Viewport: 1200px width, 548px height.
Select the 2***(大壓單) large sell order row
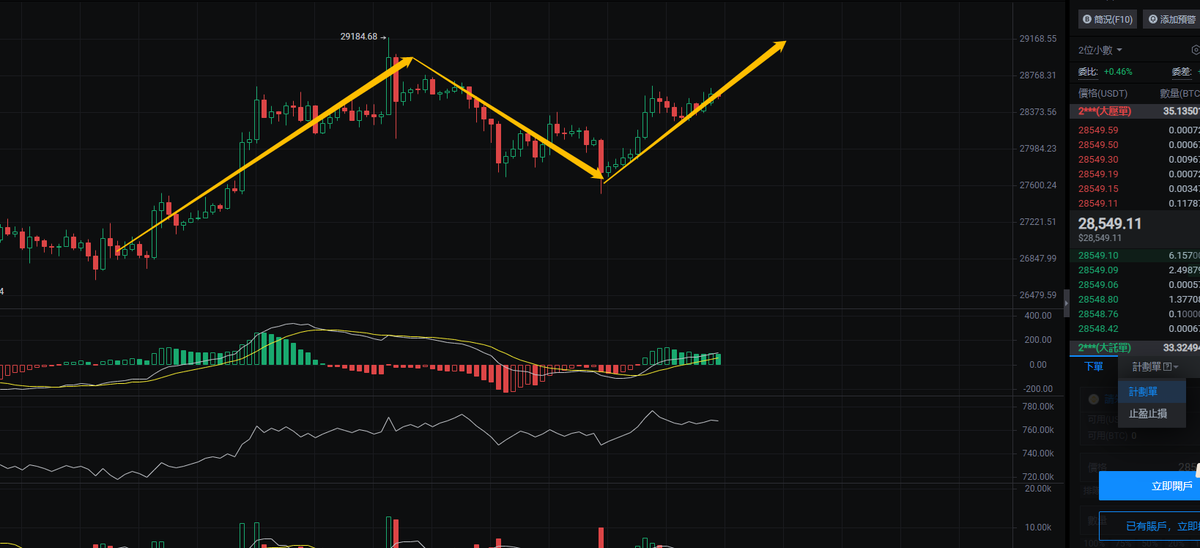[x=1135, y=111]
